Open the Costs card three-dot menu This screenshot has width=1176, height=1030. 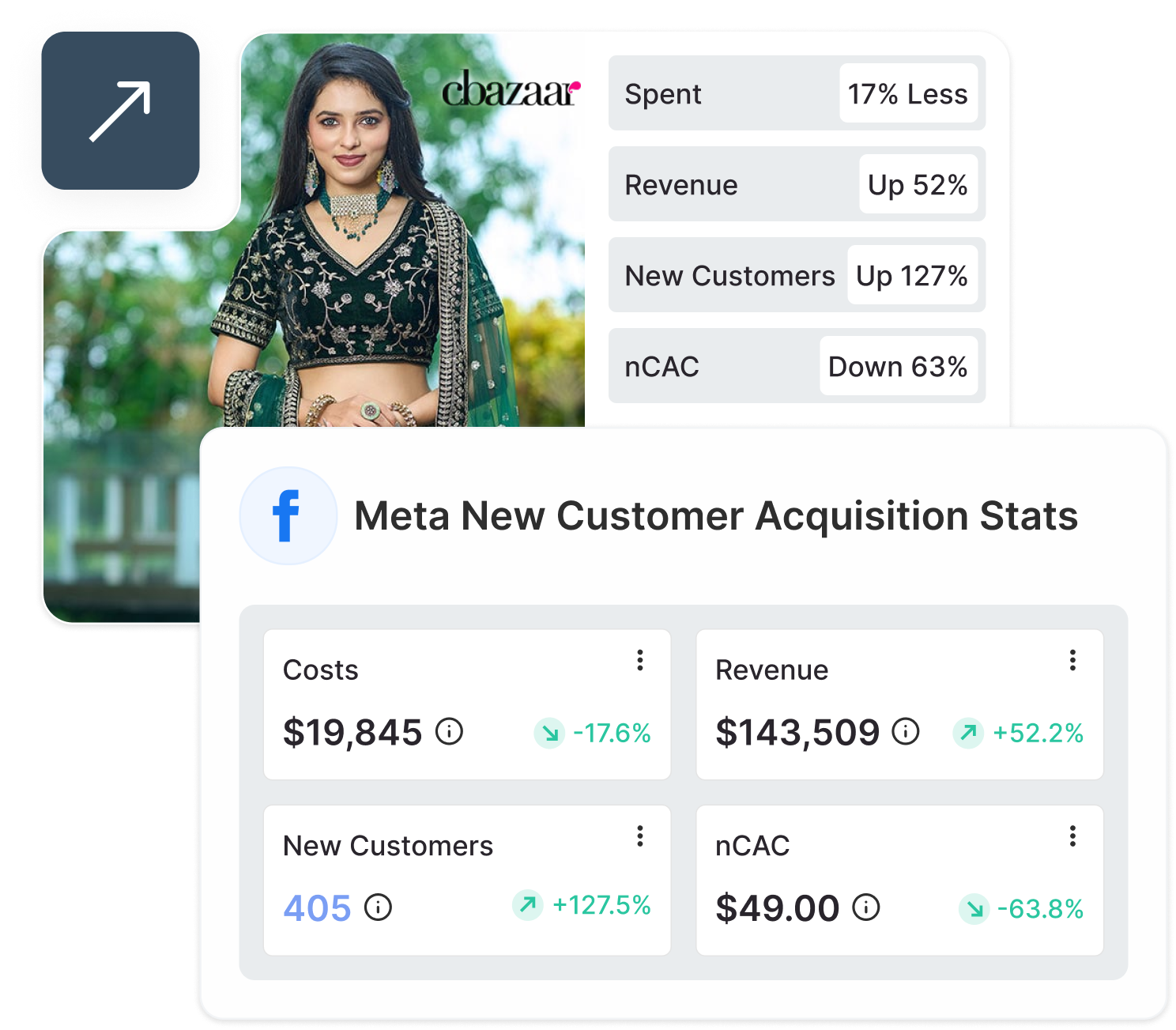coord(640,660)
